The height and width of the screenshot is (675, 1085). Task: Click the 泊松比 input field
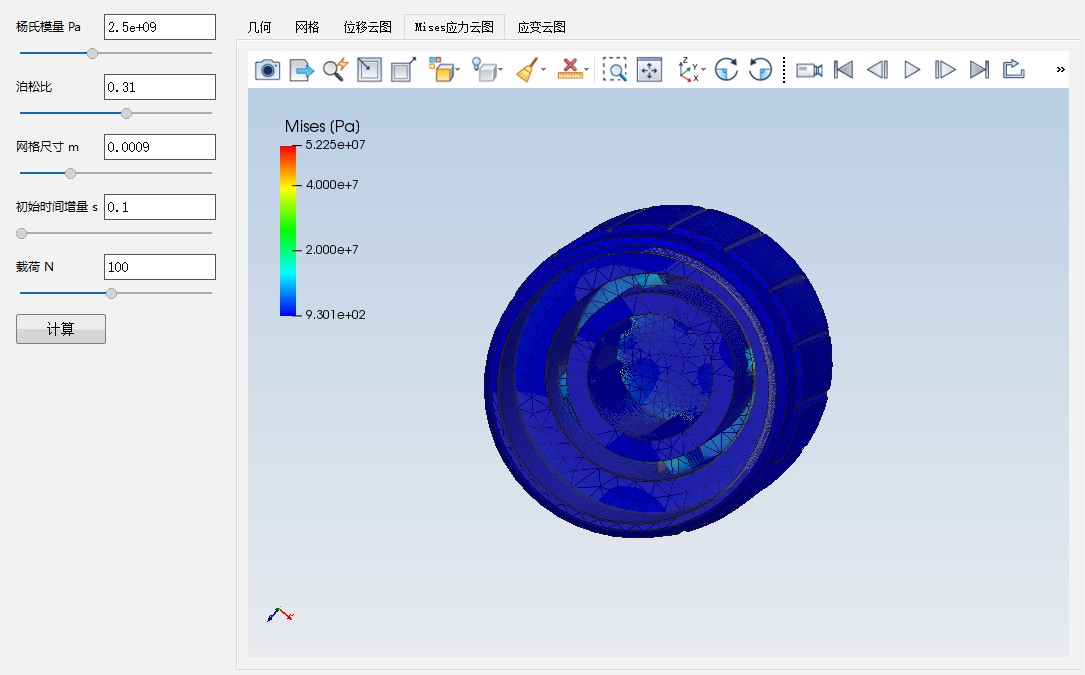pyautogui.click(x=160, y=87)
